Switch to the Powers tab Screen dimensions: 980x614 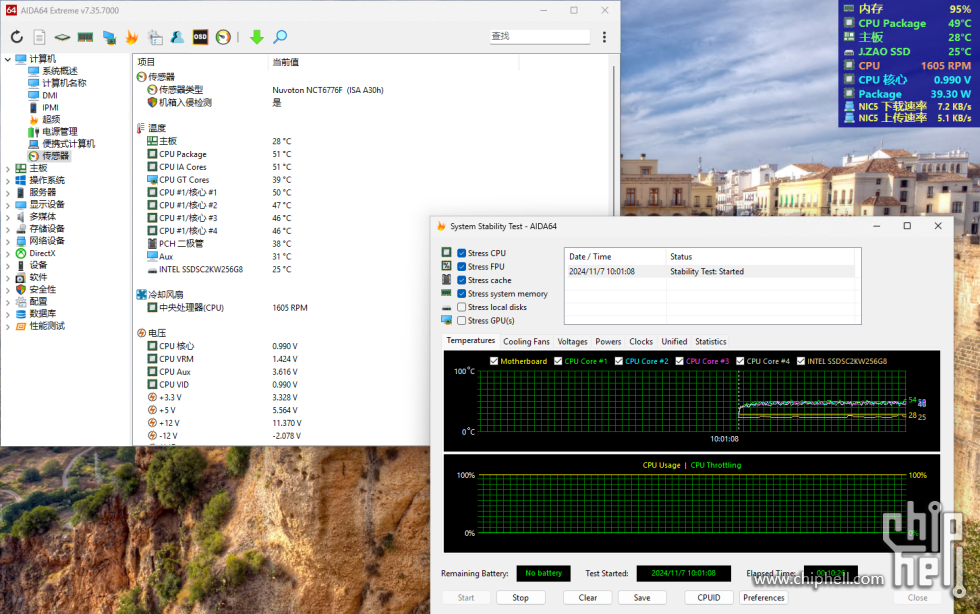(x=608, y=342)
